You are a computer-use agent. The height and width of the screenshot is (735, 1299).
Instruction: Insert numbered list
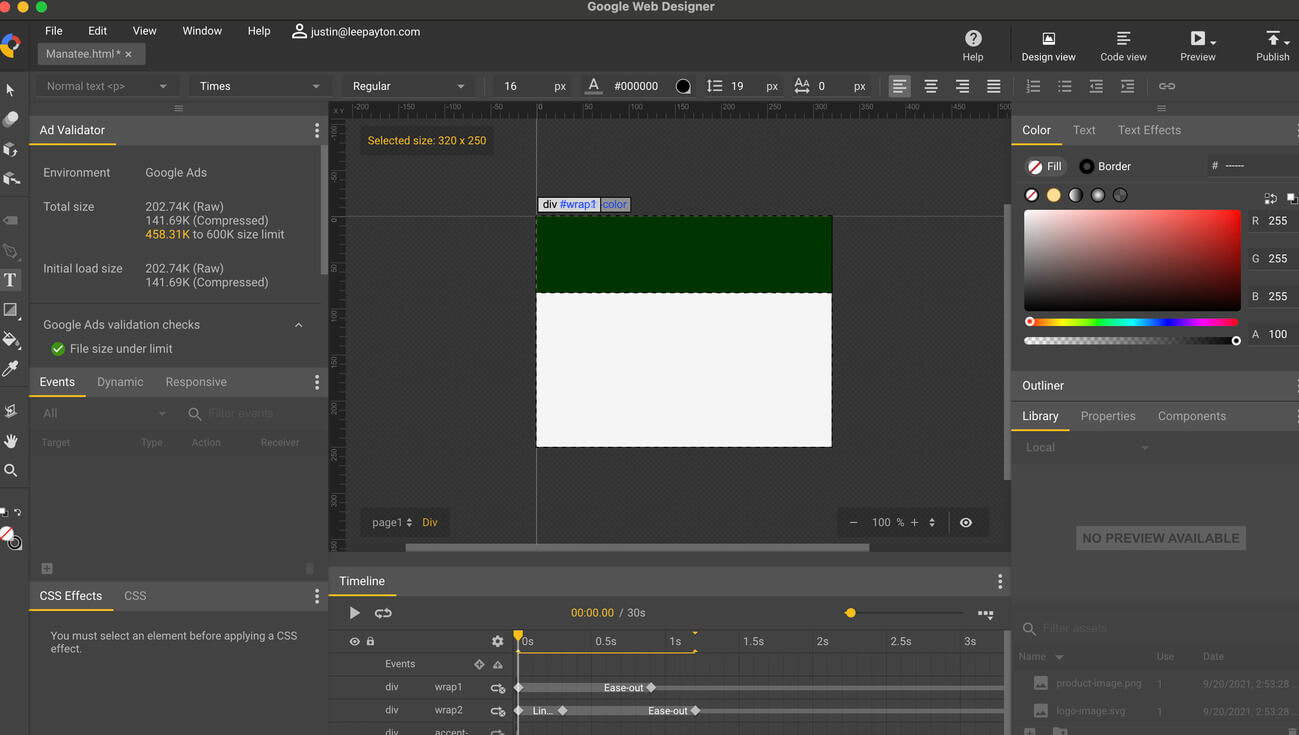click(1034, 86)
